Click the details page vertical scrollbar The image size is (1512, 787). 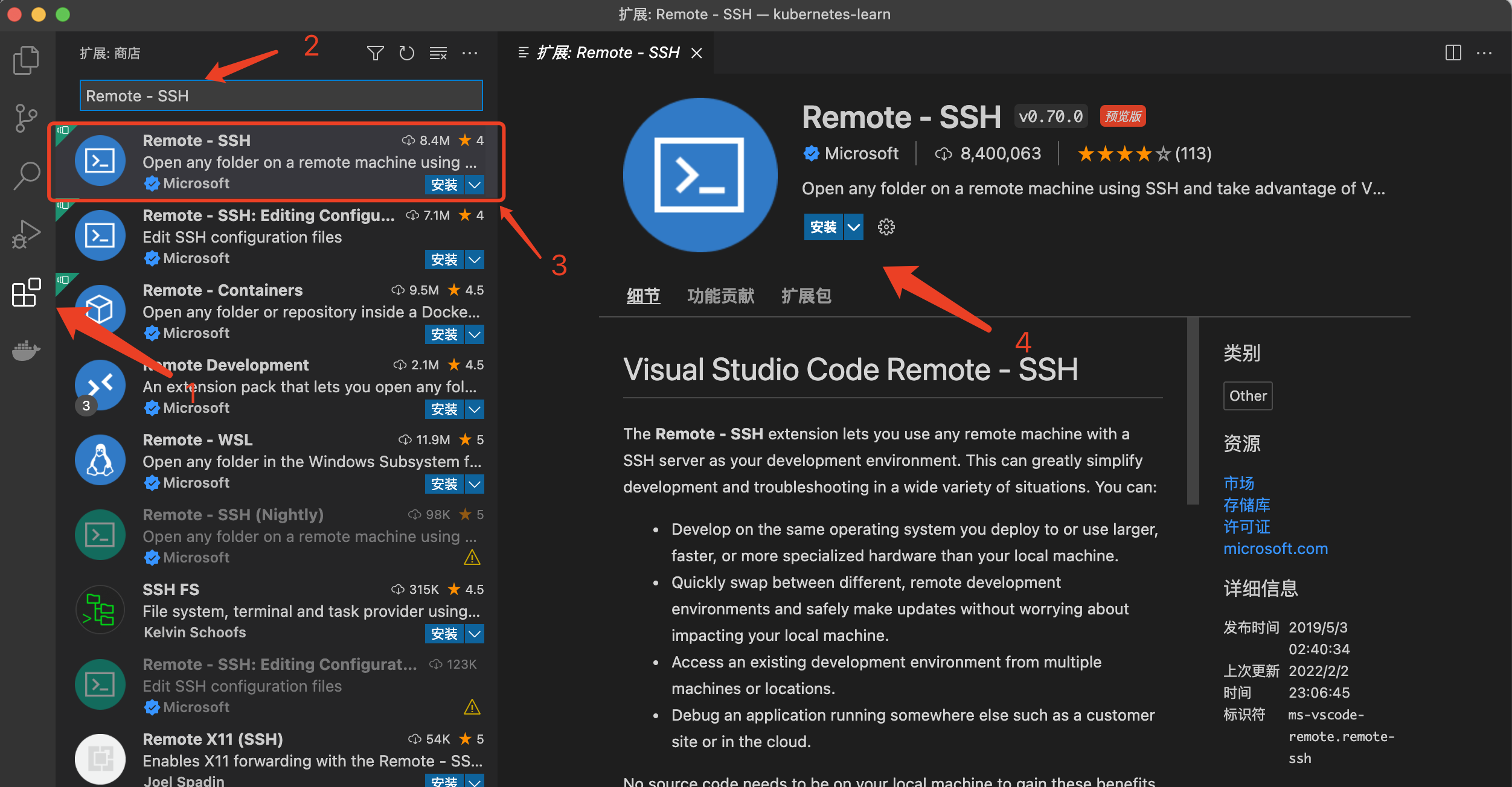(x=1193, y=410)
